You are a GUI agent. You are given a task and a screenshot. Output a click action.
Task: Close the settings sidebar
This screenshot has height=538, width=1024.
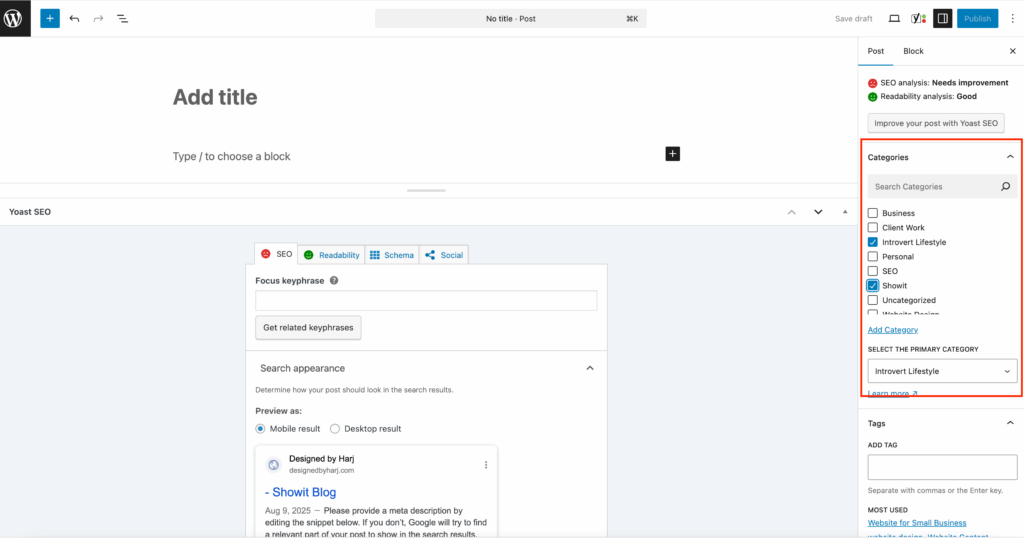(x=1012, y=51)
